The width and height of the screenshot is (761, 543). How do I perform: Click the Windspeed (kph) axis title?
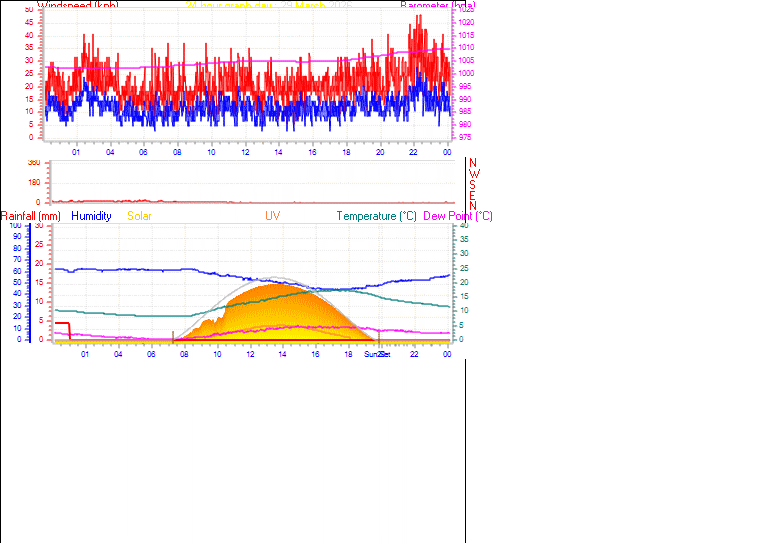[x=78, y=5]
